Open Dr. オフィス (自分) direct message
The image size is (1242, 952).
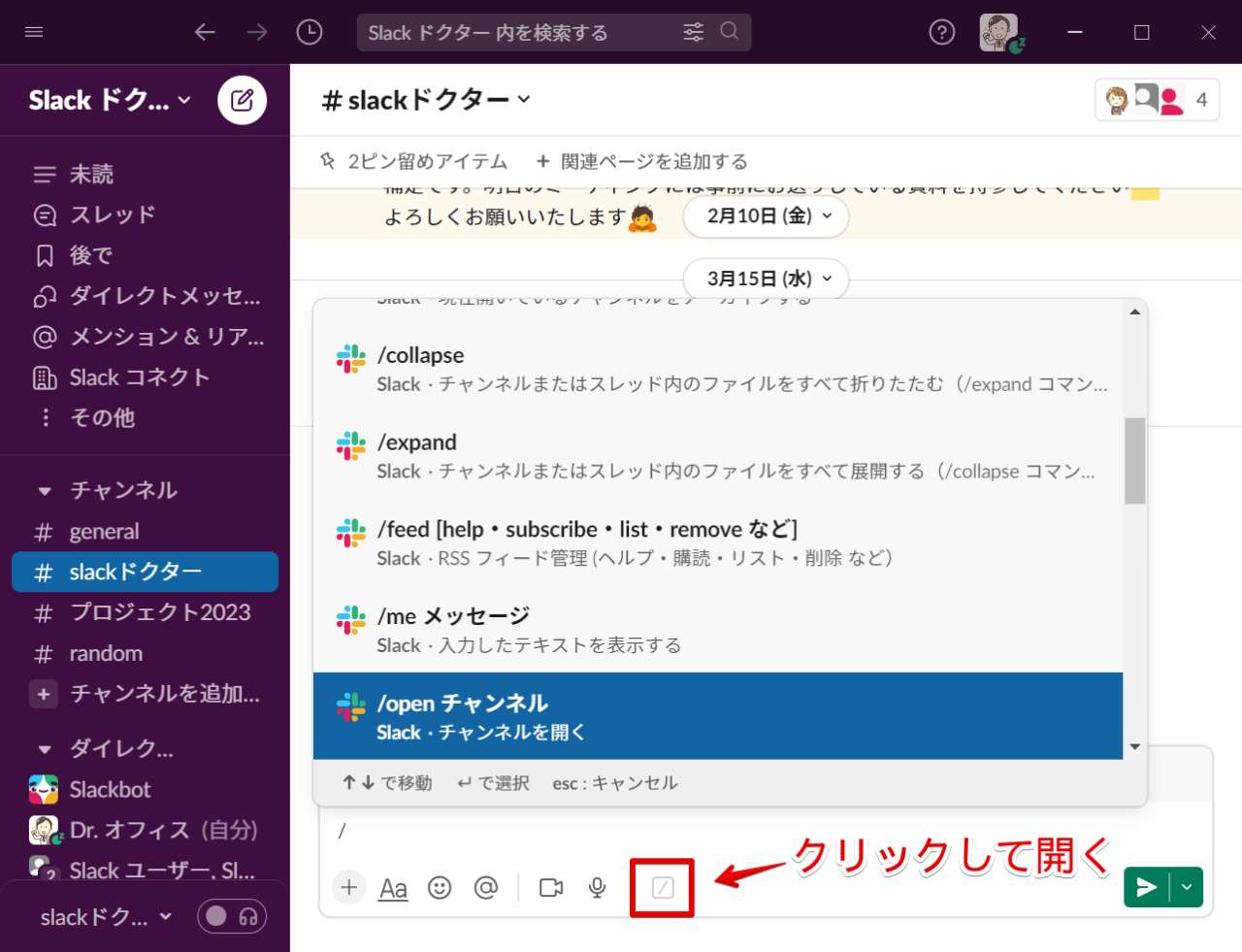click(145, 831)
